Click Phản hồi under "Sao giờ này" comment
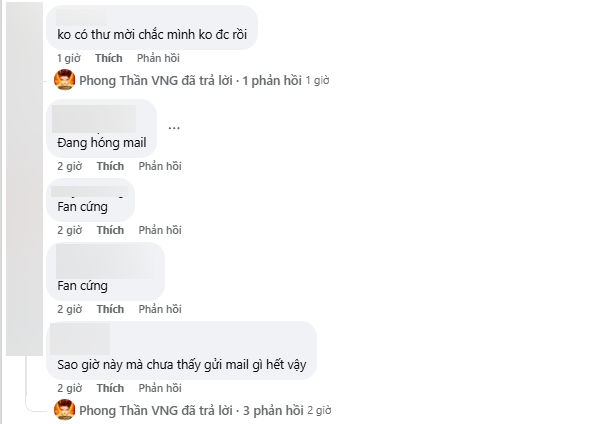 160,389
